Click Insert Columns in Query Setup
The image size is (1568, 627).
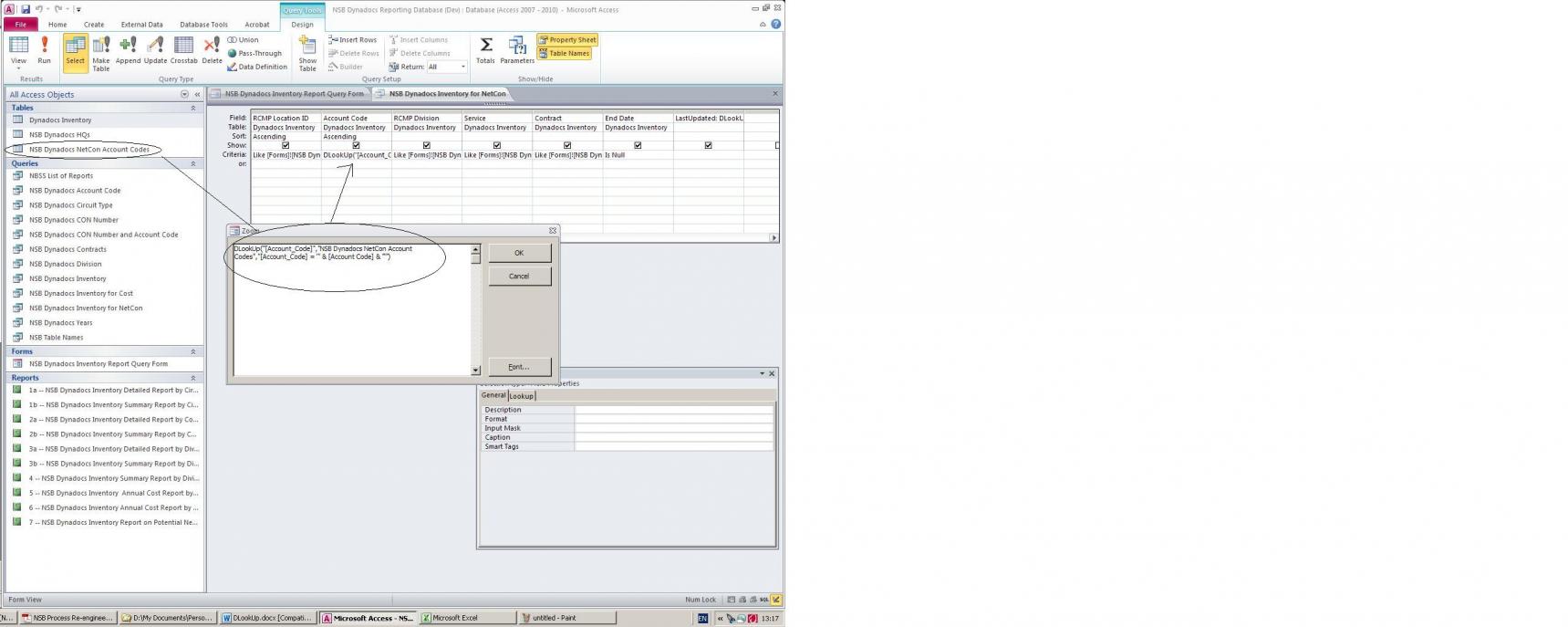click(419, 40)
